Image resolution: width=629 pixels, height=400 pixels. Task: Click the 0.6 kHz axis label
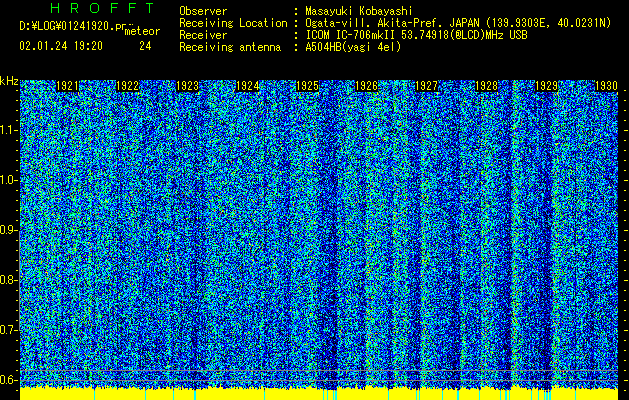pyautogui.click(x=9, y=380)
